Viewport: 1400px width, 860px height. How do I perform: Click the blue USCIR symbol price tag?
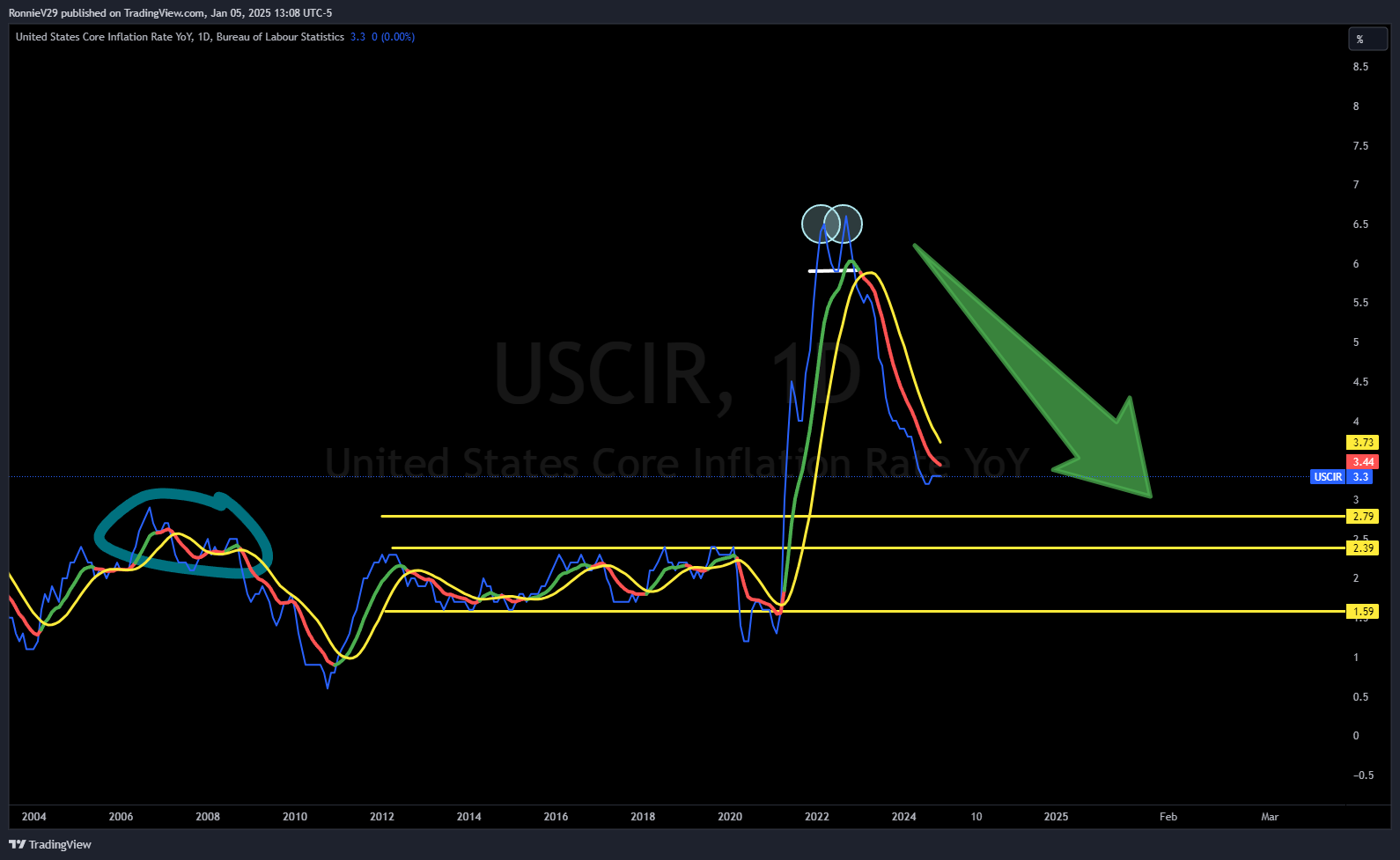[1328, 477]
